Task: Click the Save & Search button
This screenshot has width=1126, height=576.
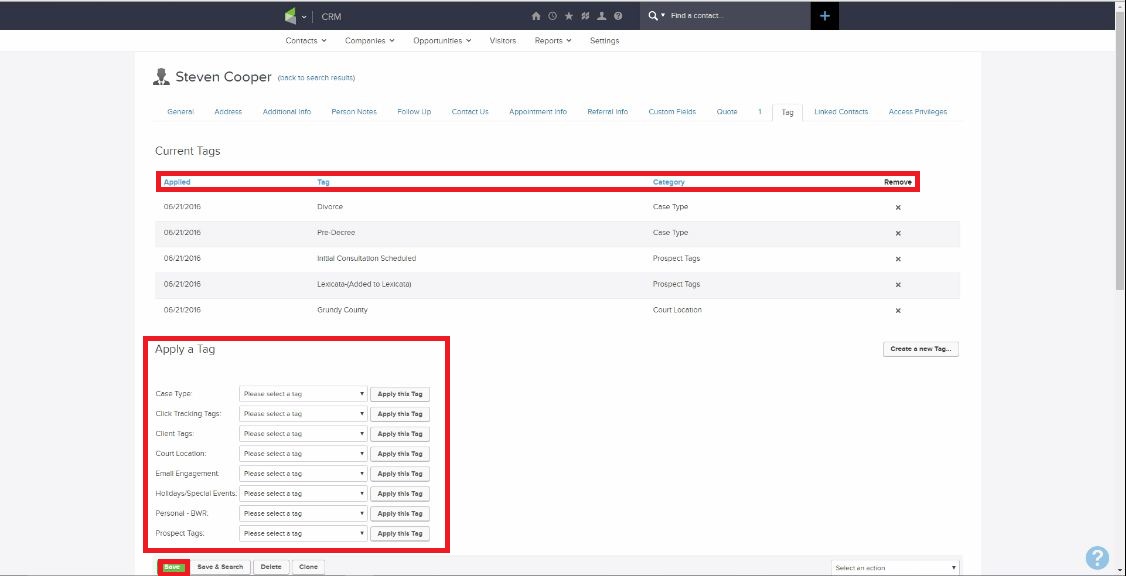Action: 220,567
